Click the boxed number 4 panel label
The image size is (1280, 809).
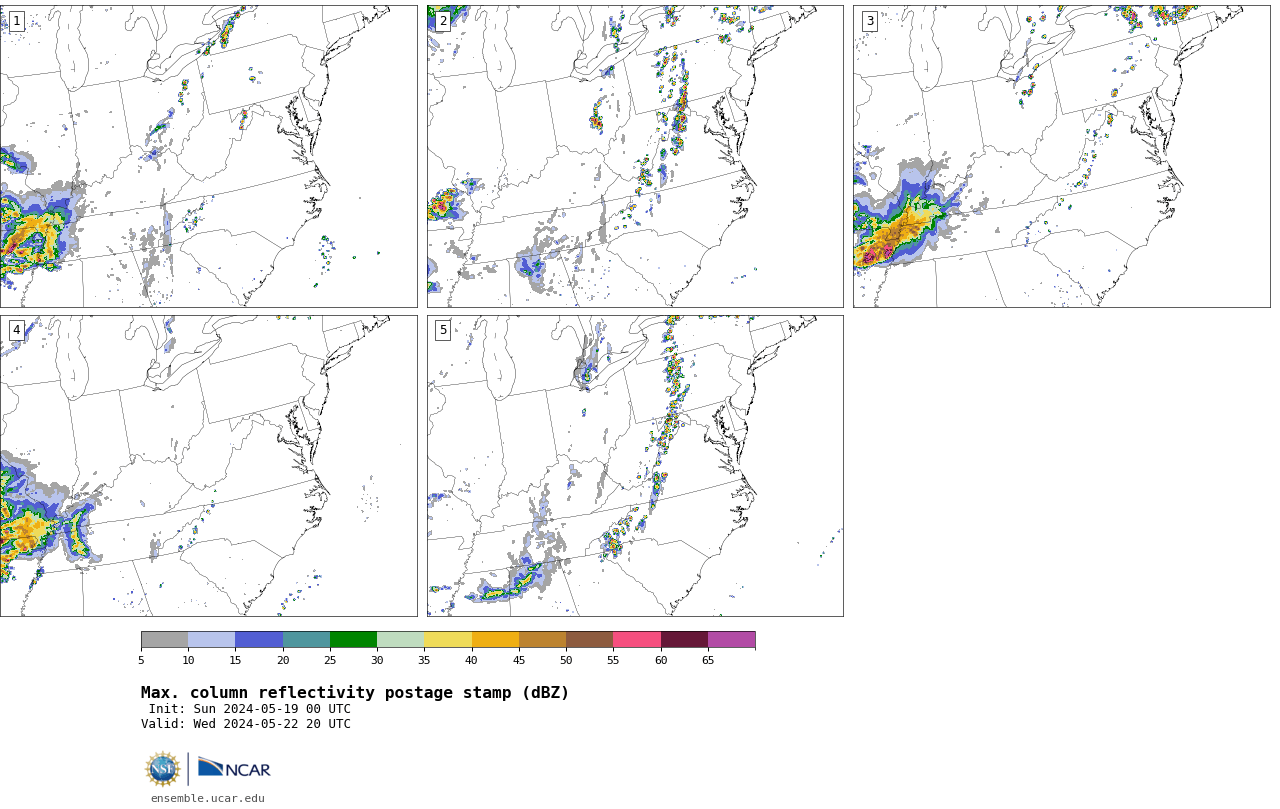pyautogui.click(x=17, y=330)
